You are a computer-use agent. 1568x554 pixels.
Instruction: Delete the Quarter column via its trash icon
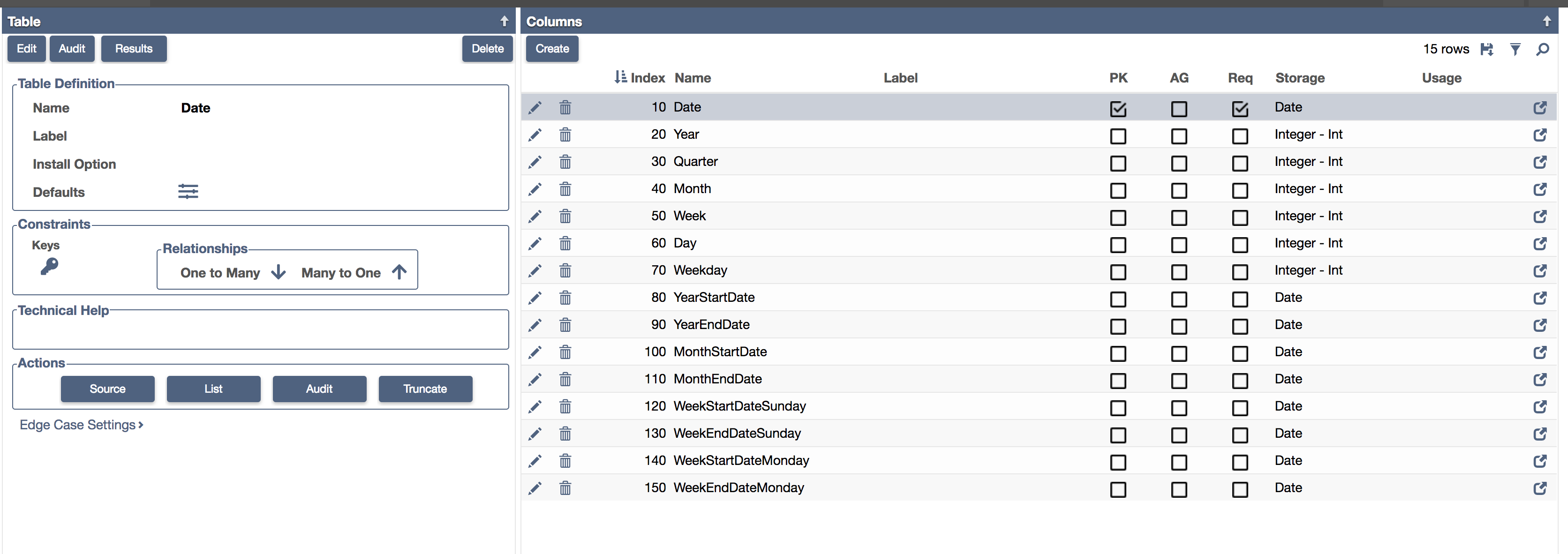[565, 162]
